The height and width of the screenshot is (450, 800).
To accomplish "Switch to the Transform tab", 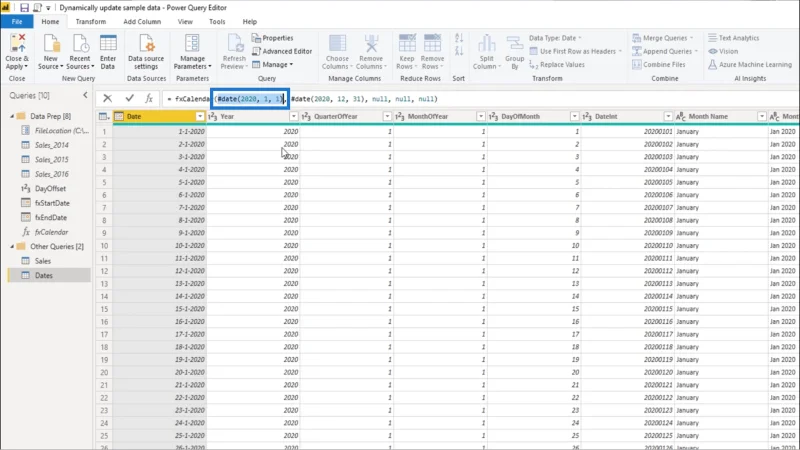I will (91, 21).
